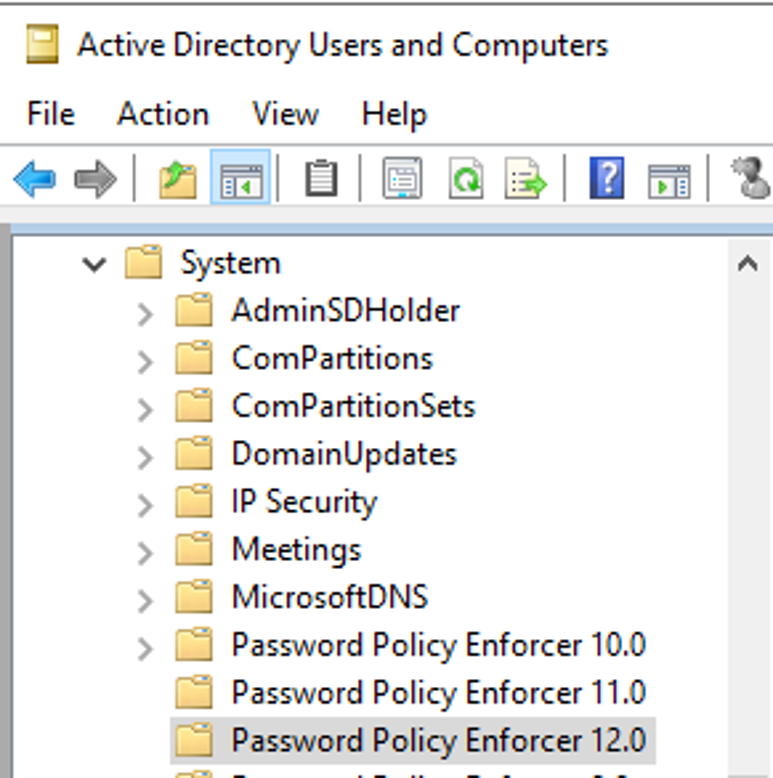Click the Export List toolbar icon
This screenshot has width=773, height=778.
(525, 178)
